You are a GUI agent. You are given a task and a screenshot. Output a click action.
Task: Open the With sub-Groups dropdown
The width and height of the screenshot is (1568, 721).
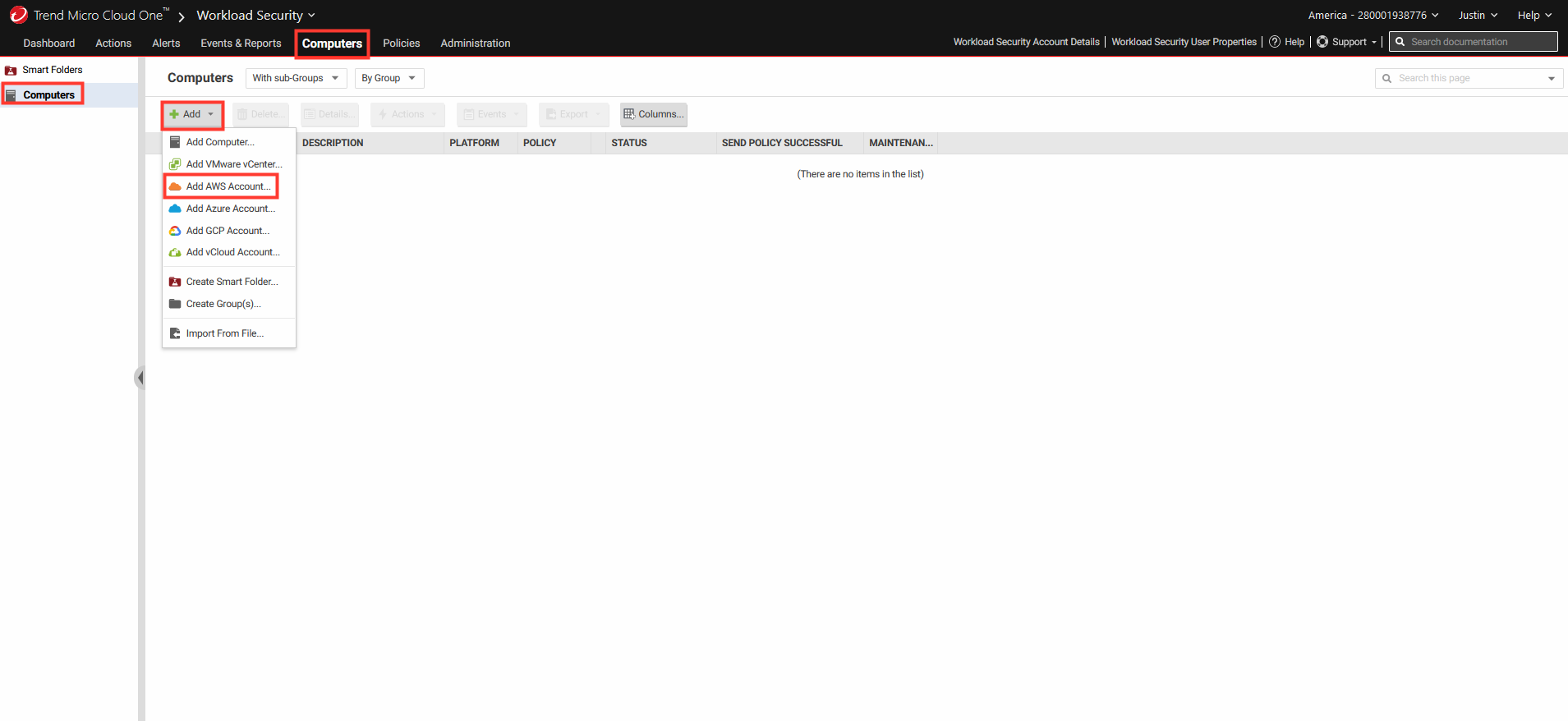(296, 78)
